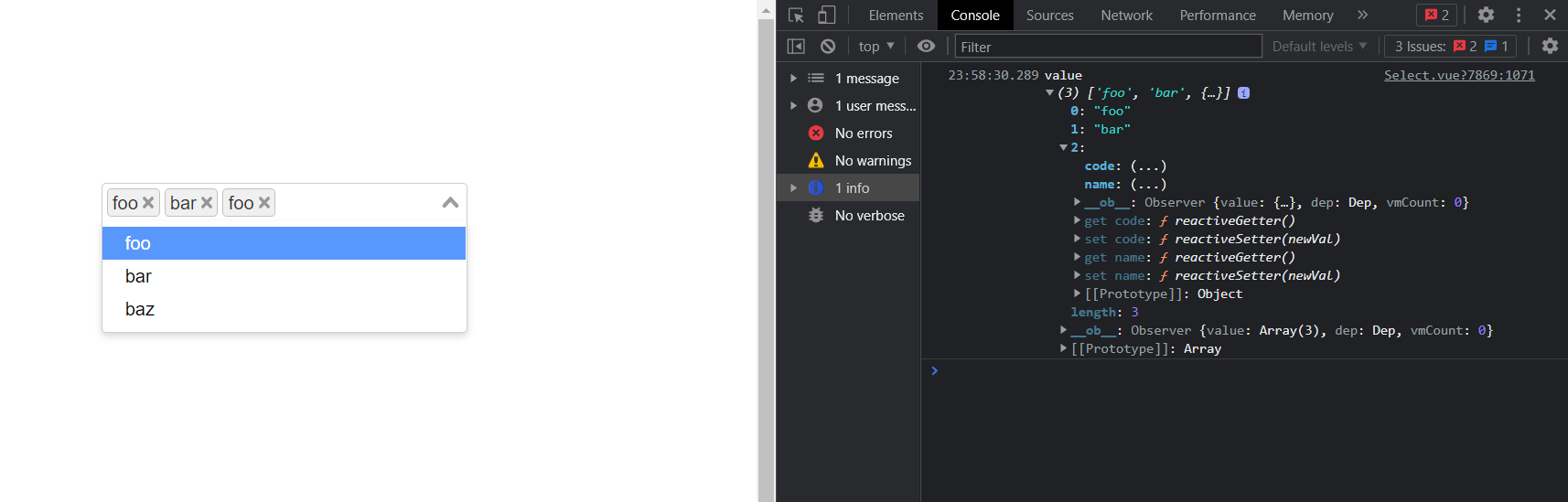Collapse the logged array value
The height and width of the screenshot is (502, 1568).
pos(1049,93)
